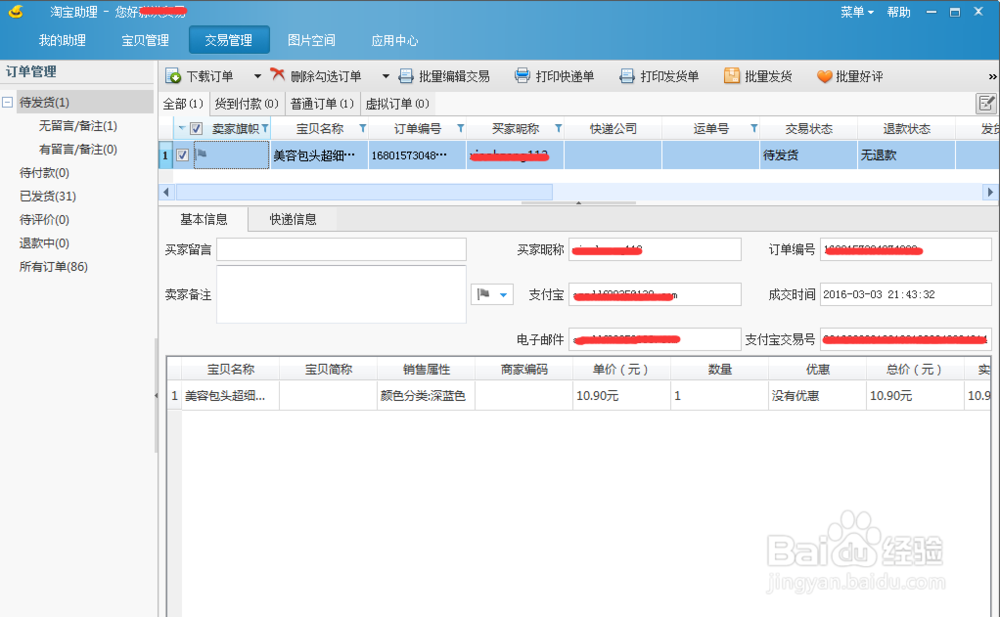
Task: Click the 删除勾选订单 delete checked orders icon
Action: 277,75
